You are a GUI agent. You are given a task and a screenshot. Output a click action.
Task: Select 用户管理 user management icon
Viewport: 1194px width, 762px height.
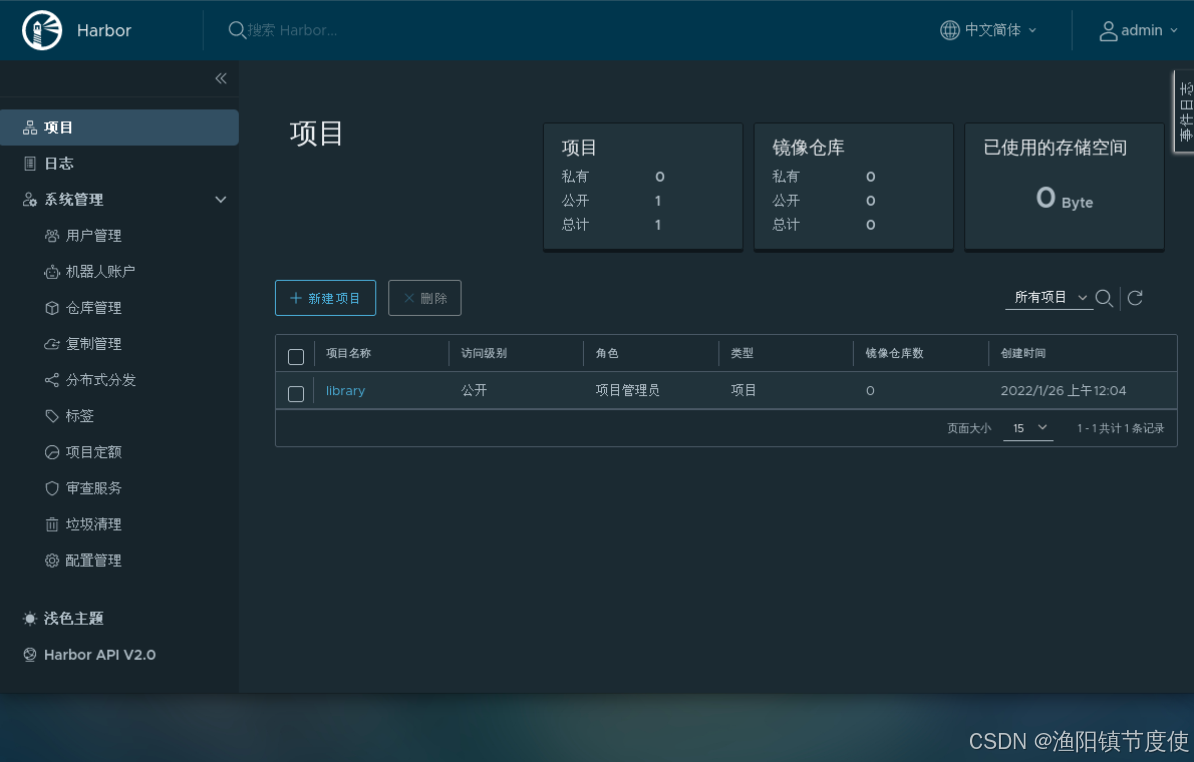point(52,235)
